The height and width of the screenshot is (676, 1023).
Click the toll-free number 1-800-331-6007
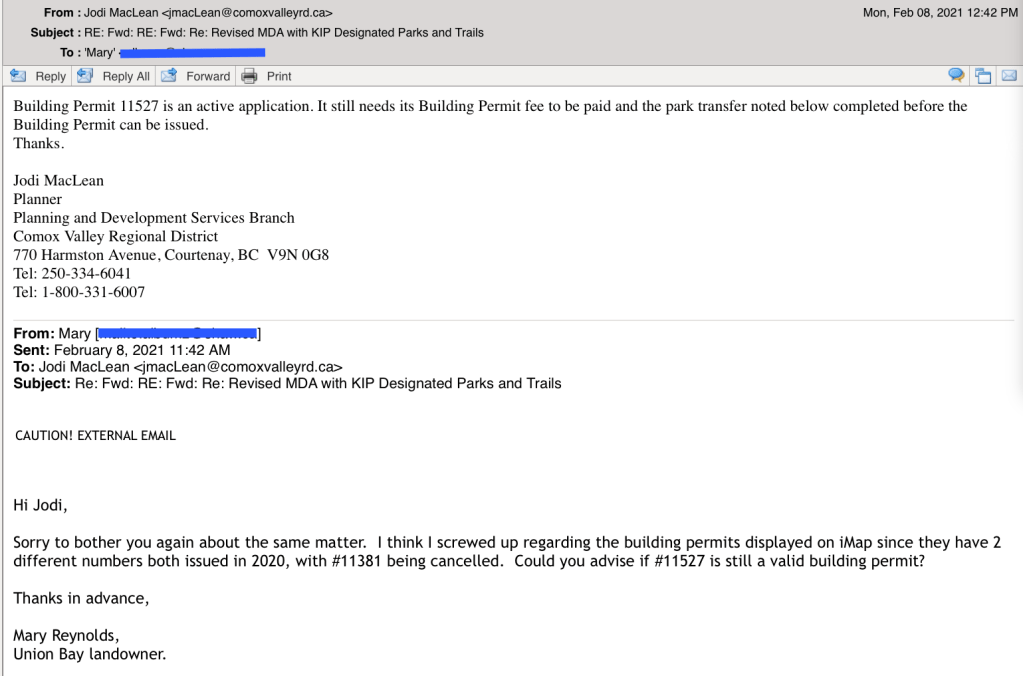(92, 292)
